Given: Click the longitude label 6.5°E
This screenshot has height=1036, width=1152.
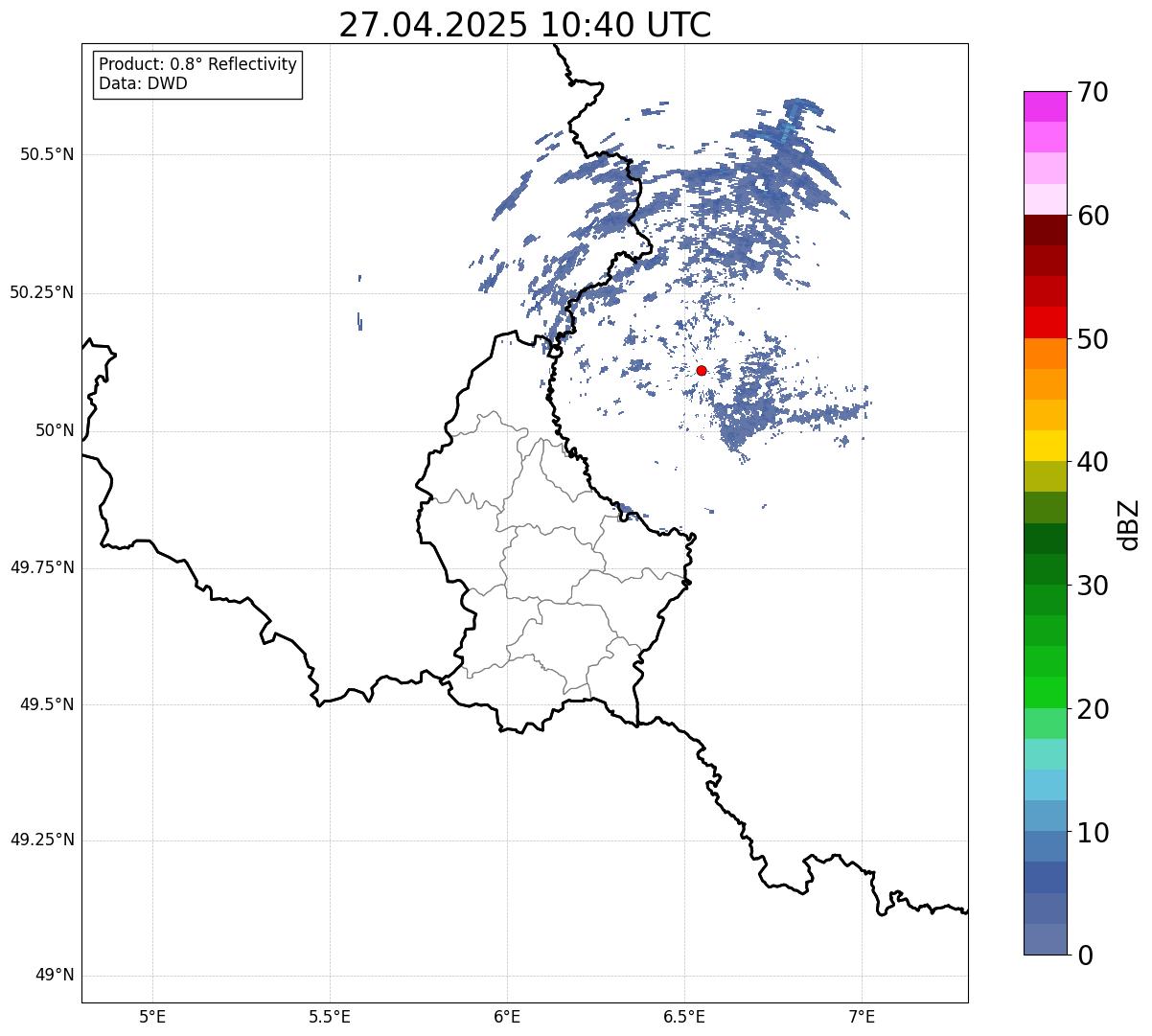Looking at the screenshot, I should [x=684, y=1017].
